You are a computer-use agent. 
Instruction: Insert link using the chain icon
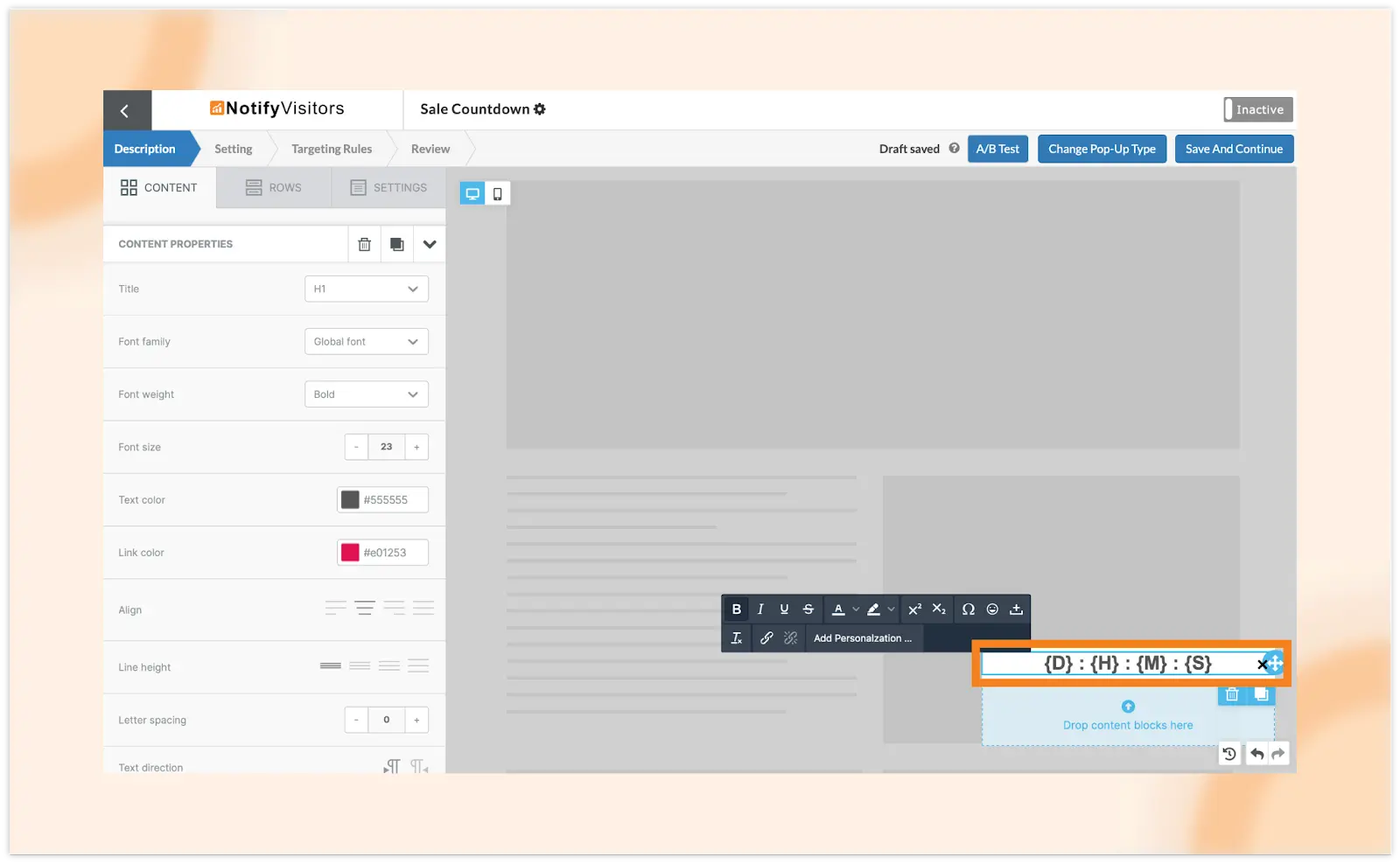[x=766, y=638]
